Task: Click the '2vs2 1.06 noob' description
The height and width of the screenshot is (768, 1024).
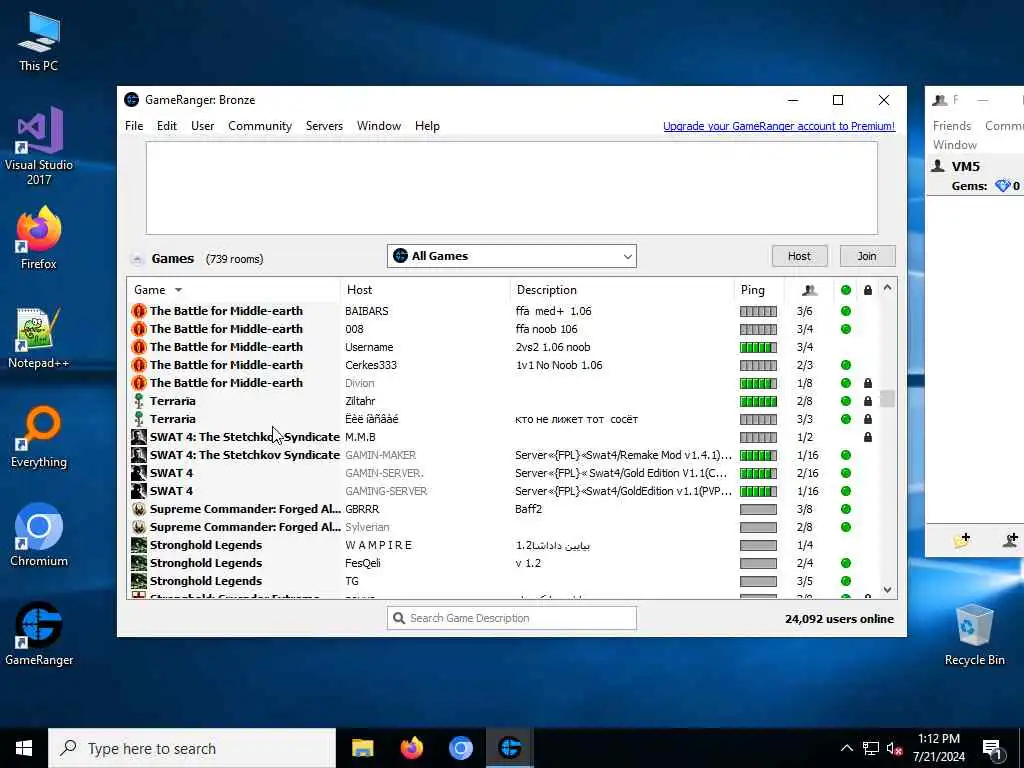Action: click(x=552, y=347)
